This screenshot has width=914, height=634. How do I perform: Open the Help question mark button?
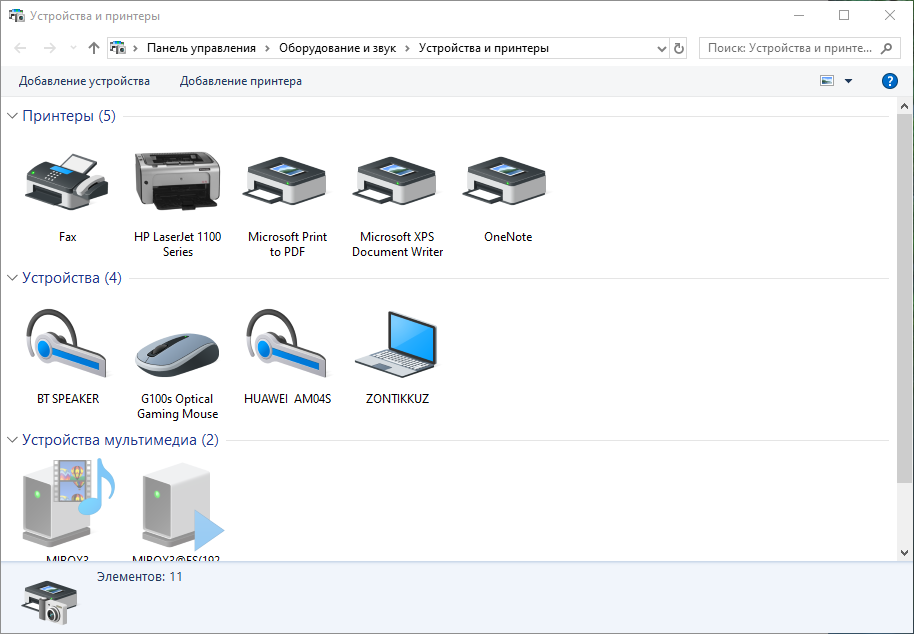[889, 81]
